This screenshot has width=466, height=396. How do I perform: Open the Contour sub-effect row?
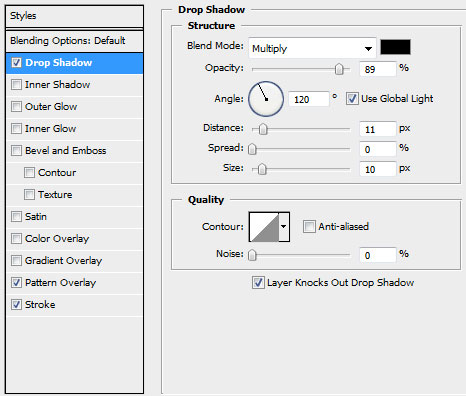(x=74, y=173)
